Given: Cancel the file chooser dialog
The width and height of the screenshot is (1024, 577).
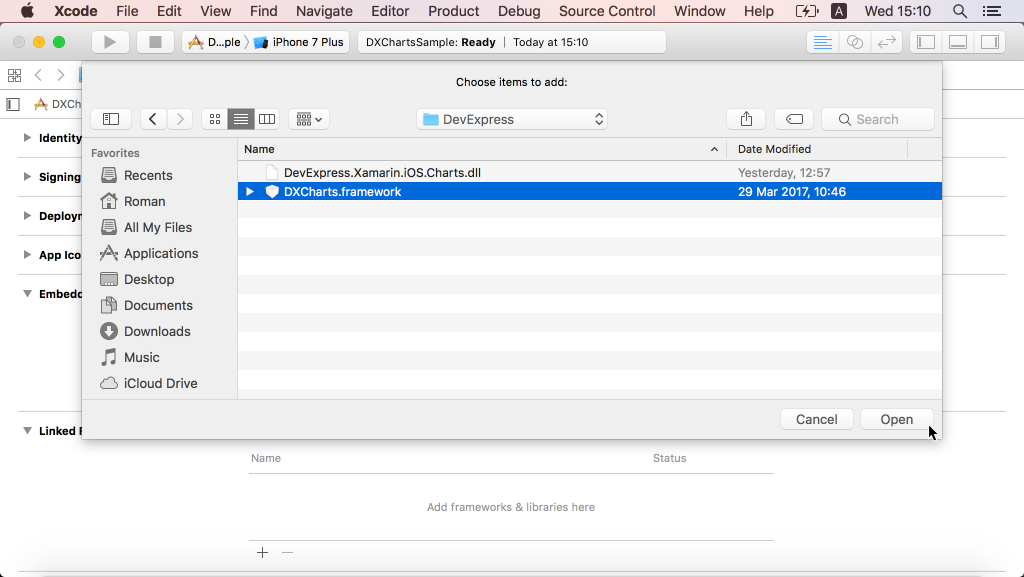Looking at the screenshot, I should coord(816,418).
